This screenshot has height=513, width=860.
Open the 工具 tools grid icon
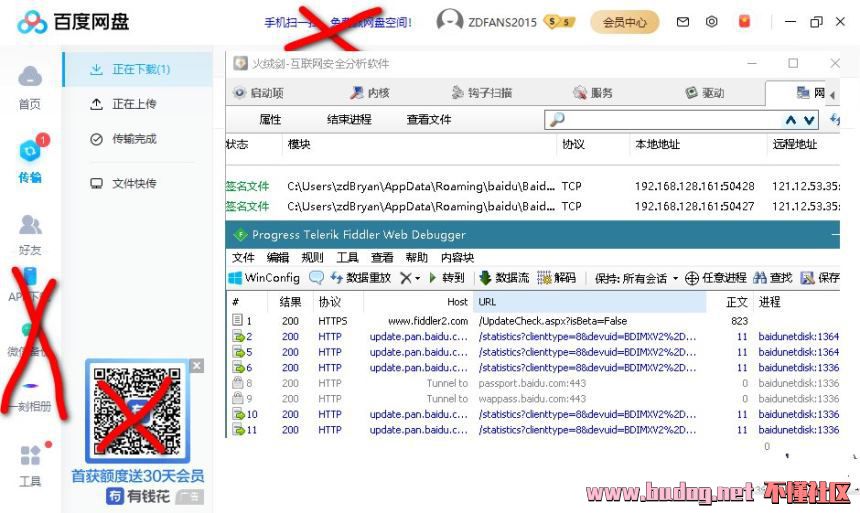30,455
